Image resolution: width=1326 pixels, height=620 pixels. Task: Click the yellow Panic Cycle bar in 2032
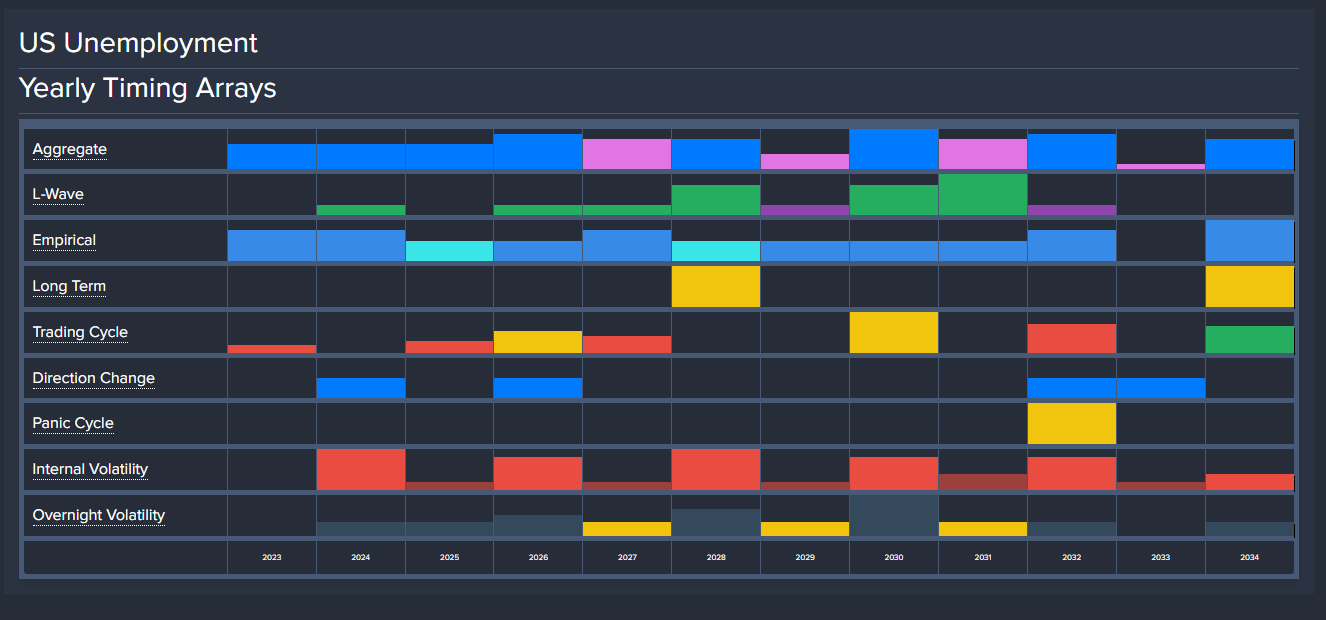1071,424
